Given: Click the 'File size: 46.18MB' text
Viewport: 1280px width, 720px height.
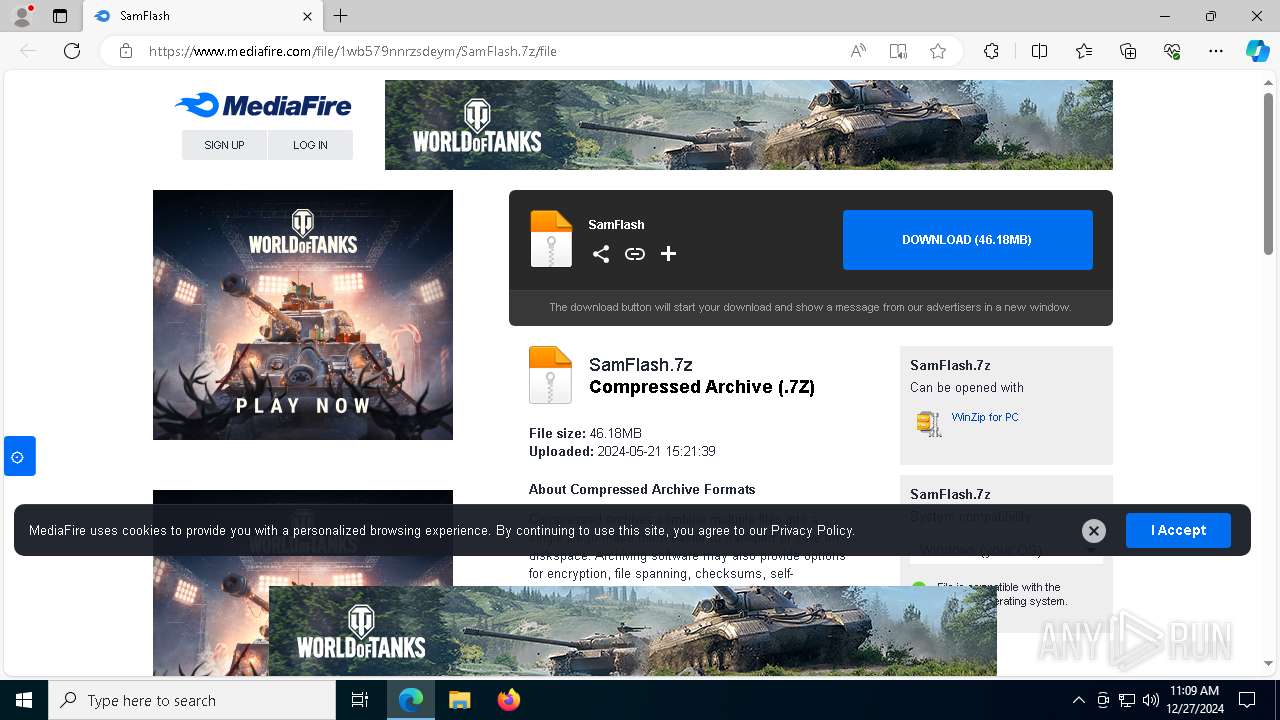Looking at the screenshot, I should (x=585, y=433).
